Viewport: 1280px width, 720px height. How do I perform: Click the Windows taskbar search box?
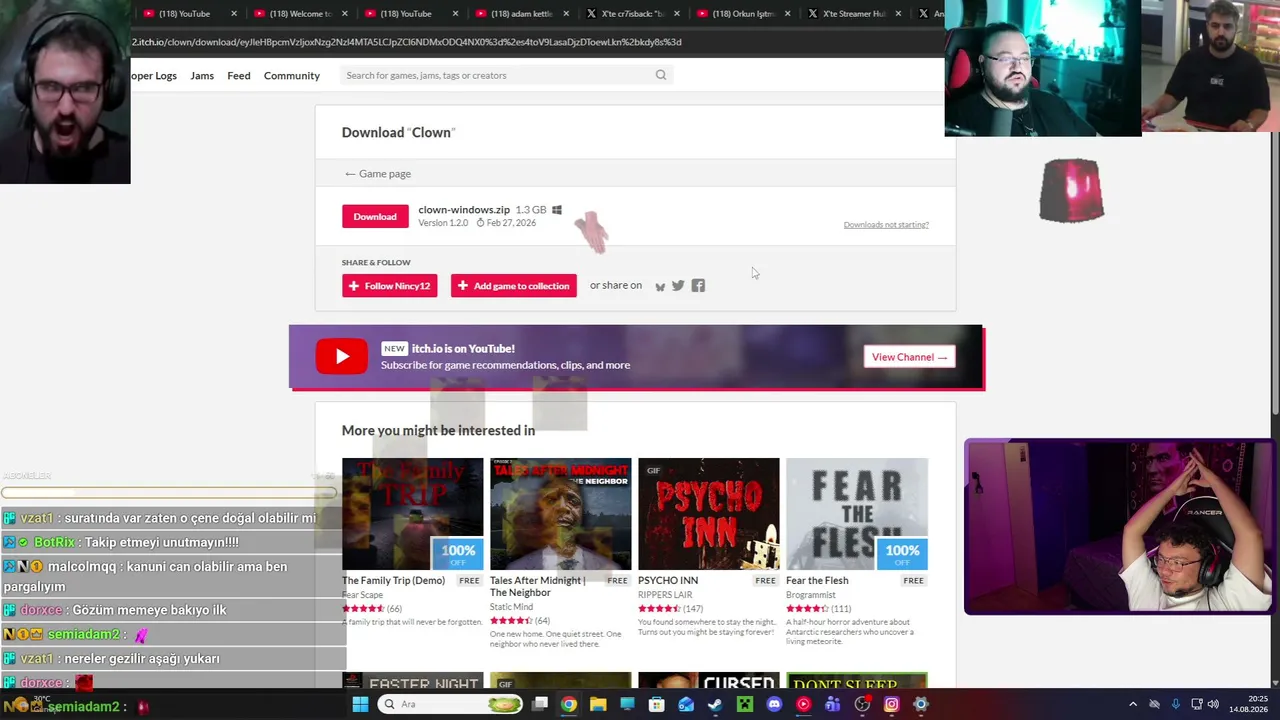coord(450,704)
